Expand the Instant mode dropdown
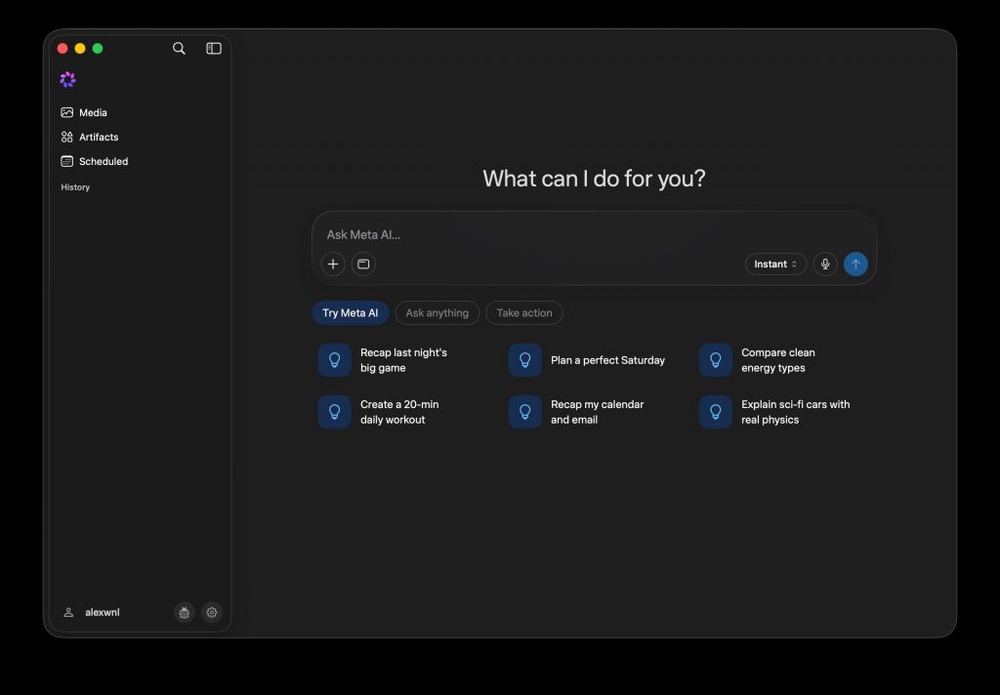This screenshot has height=695, width=1000. [776, 264]
